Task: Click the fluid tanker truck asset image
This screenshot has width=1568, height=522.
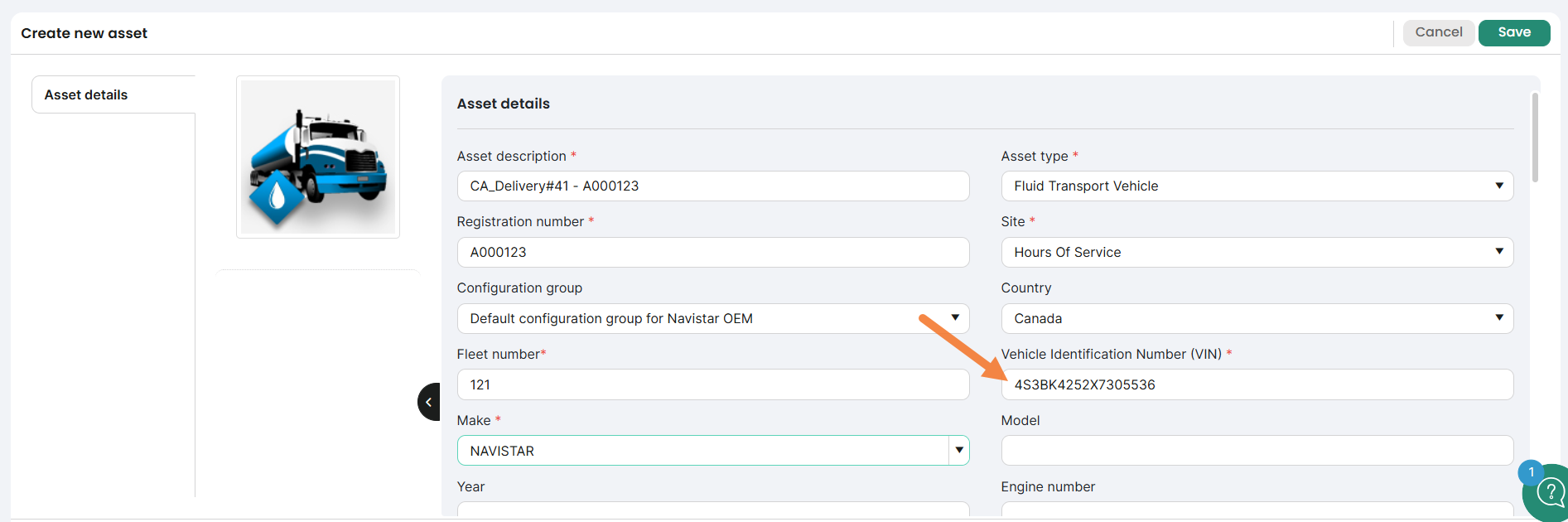Action: [x=318, y=157]
